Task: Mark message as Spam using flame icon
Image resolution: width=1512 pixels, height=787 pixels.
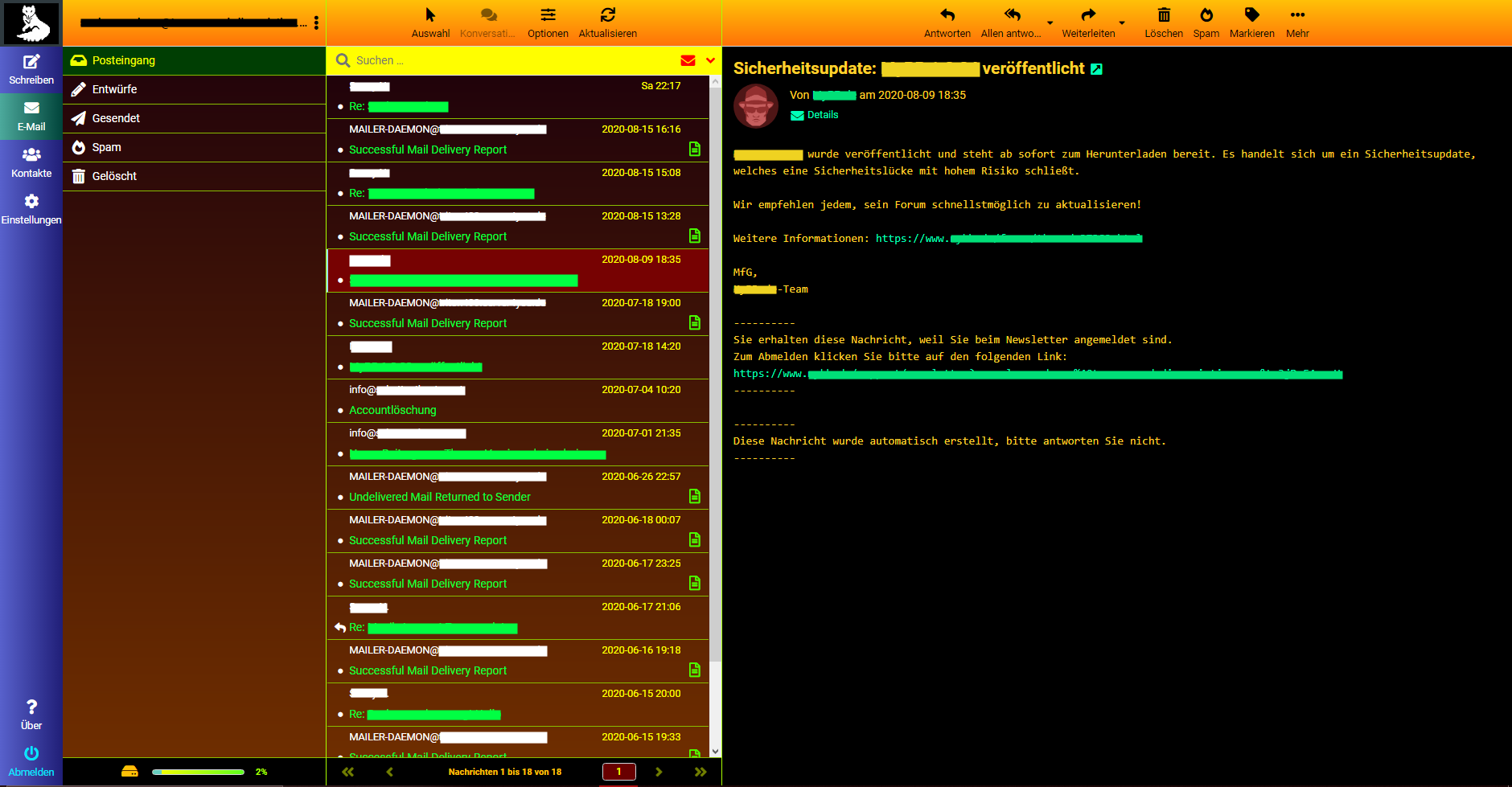Action: [1206, 15]
